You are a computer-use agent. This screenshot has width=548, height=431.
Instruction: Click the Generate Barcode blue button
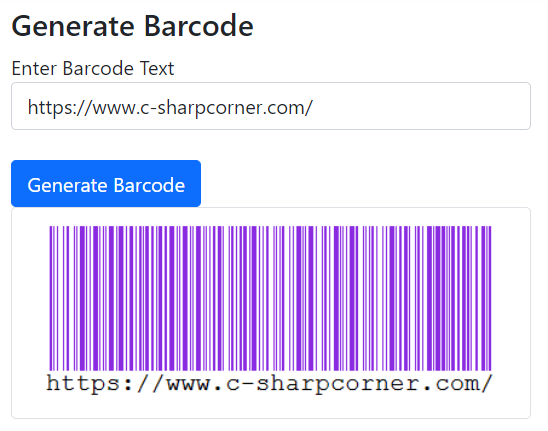pos(106,184)
